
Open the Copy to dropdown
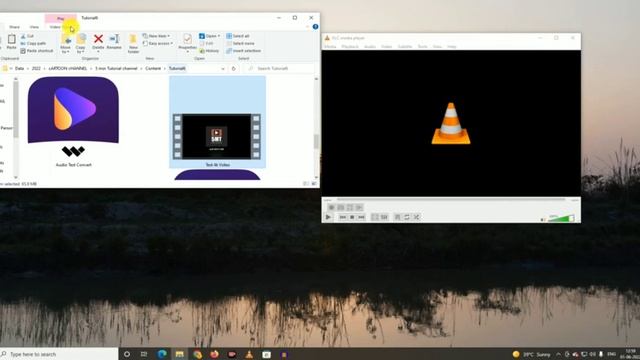pos(81,43)
